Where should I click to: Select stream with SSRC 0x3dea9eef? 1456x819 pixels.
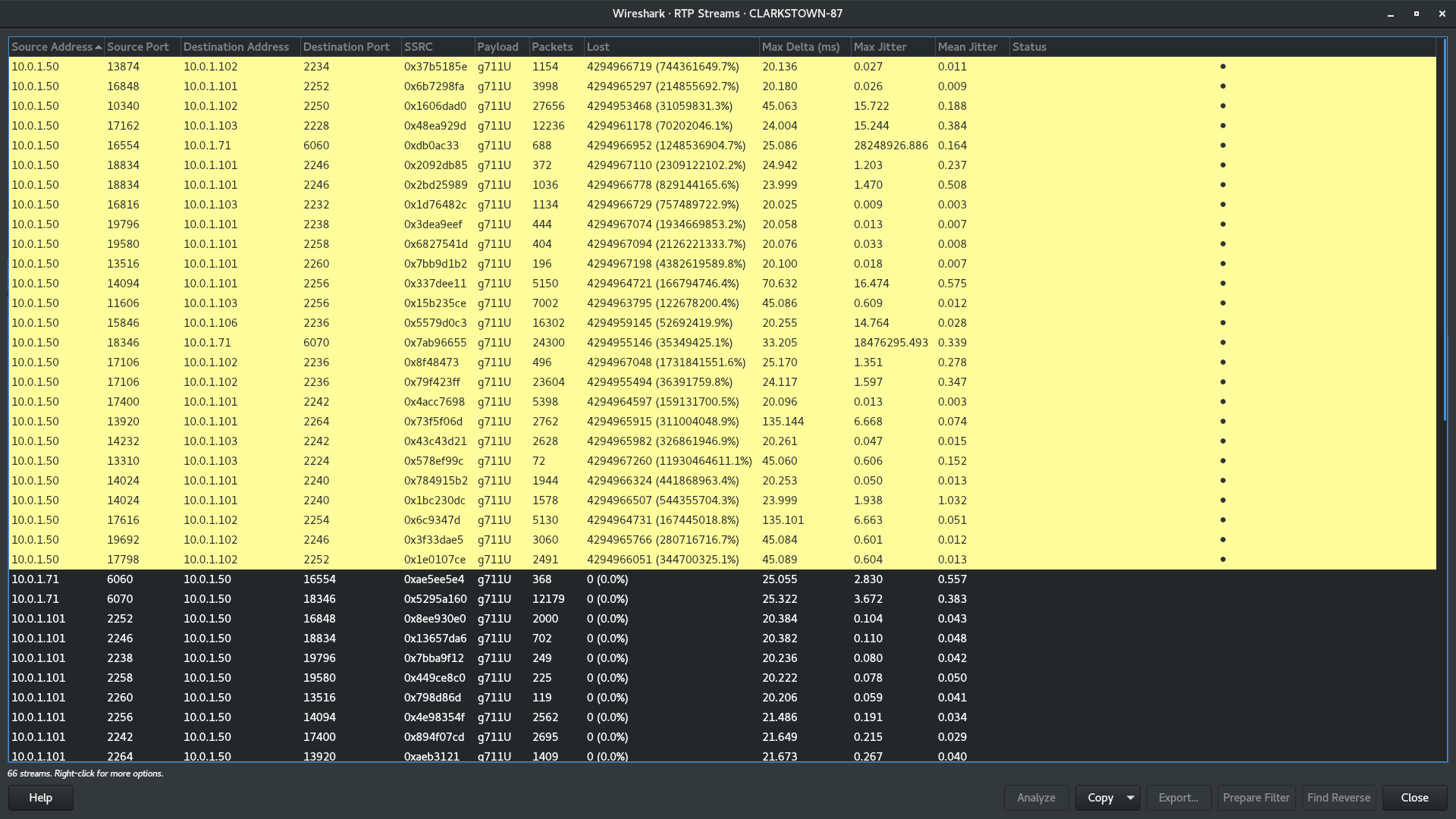[x=722, y=224]
